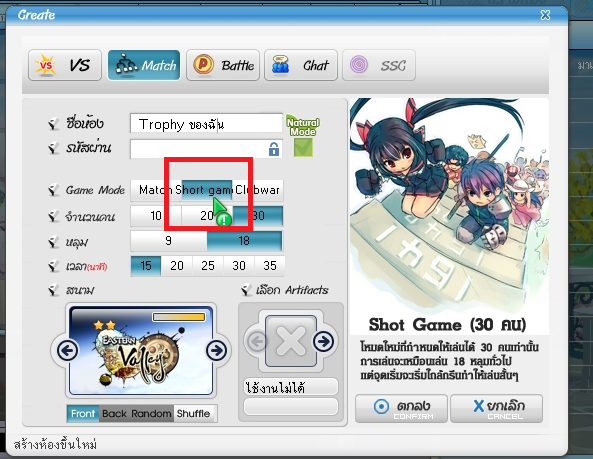Set time limit to 15 minutes

pos(146,266)
